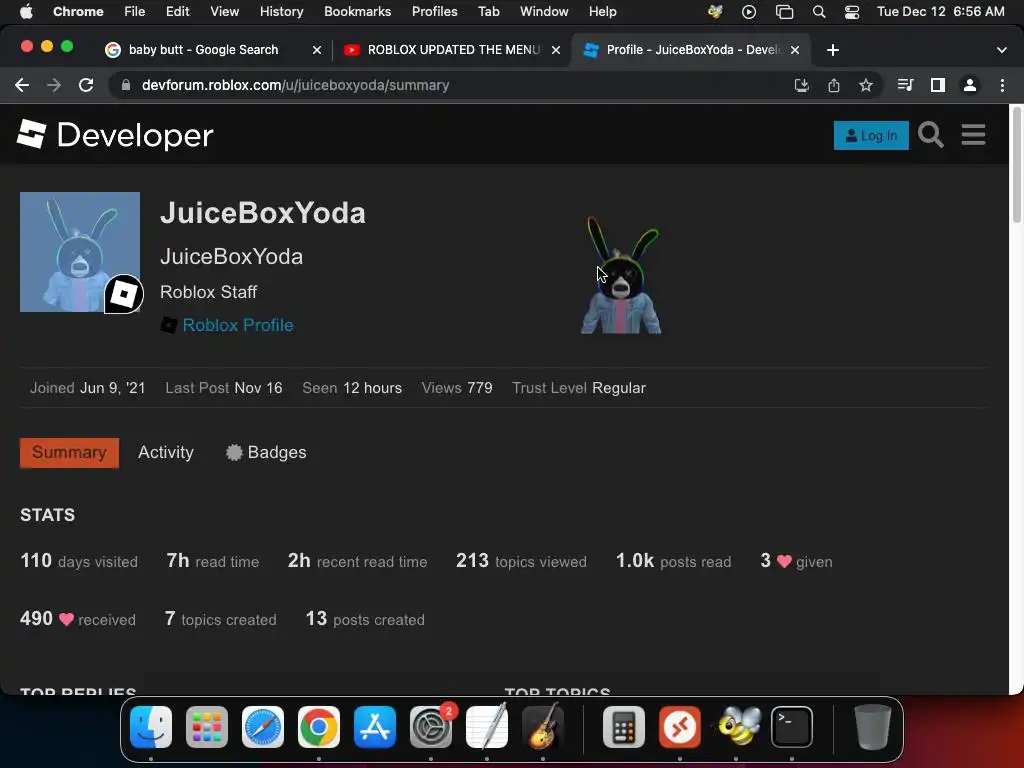Expand the tab search dropdown arrow
The height and width of the screenshot is (768, 1024).
tap(1002, 50)
